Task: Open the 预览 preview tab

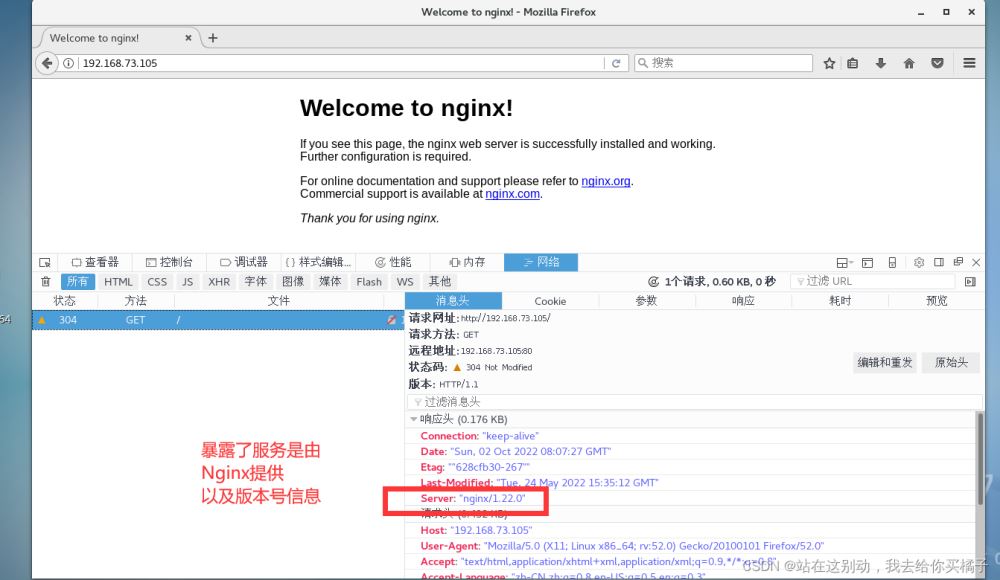Action: pyautogui.click(x=936, y=301)
